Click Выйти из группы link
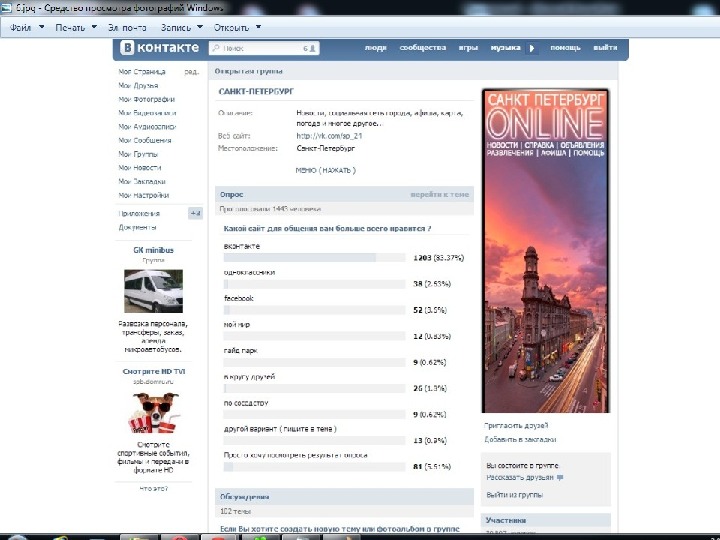Screen dimensions: 720x540 (515, 495)
